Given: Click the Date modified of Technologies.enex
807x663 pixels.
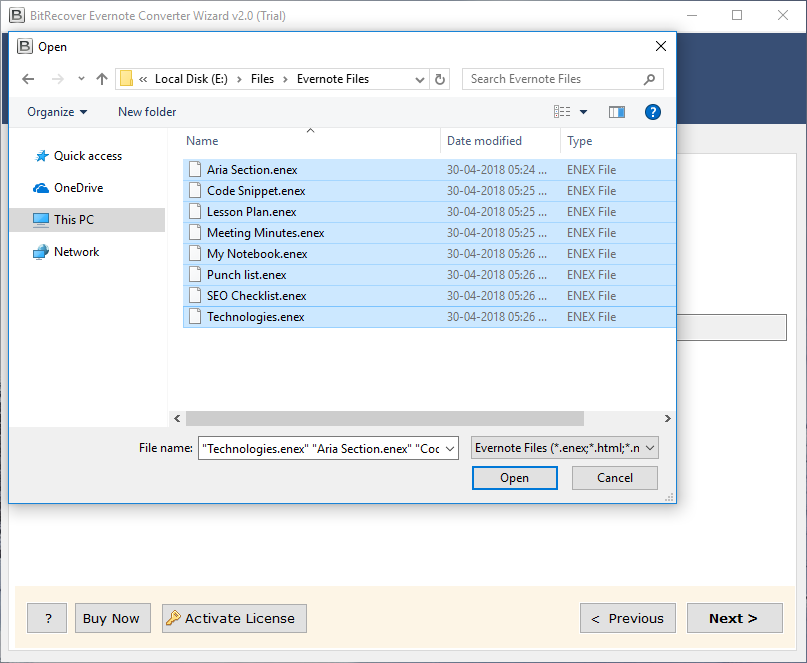Looking at the screenshot, I should (497, 317).
